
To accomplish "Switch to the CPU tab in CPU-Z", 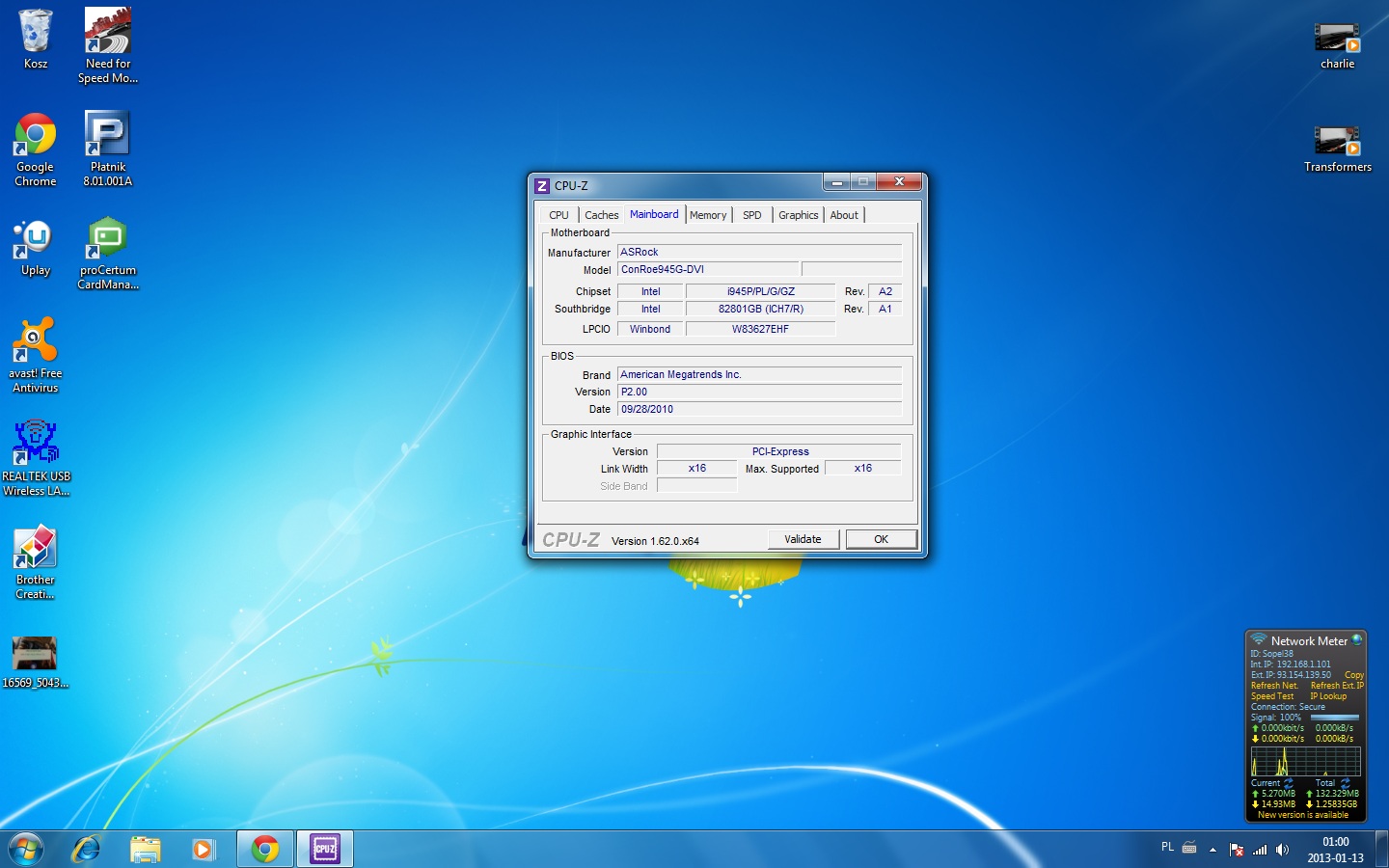I will tap(558, 215).
